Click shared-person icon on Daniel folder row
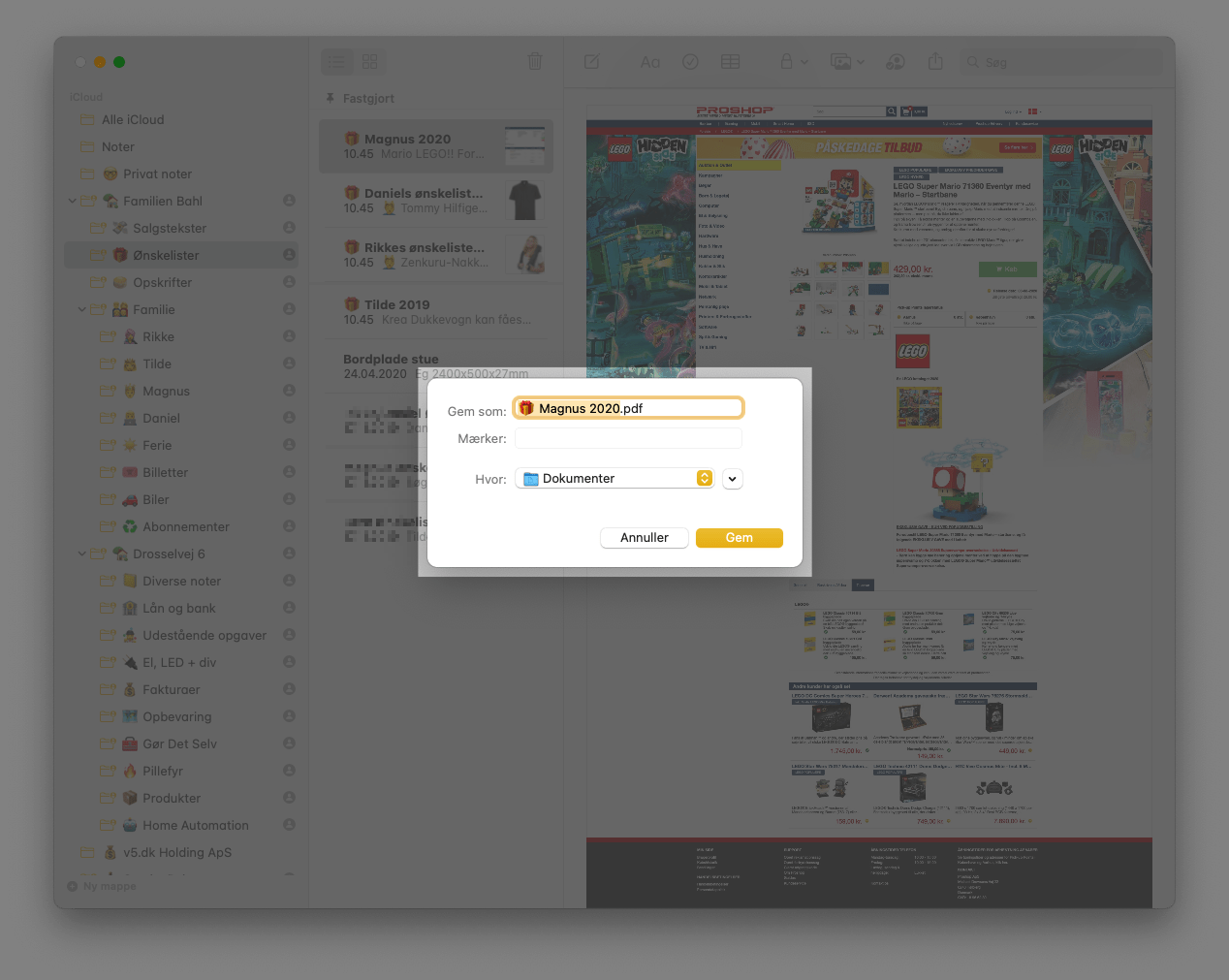 click(x=289, y=418)
